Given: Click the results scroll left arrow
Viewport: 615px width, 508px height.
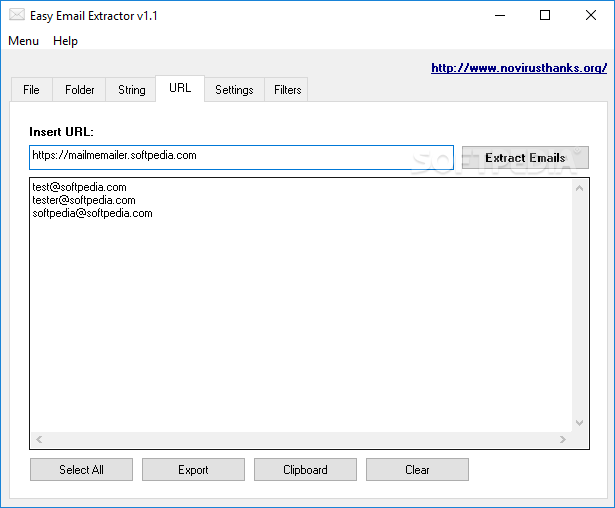Looking at the screenshot, I should click(39, 439).
